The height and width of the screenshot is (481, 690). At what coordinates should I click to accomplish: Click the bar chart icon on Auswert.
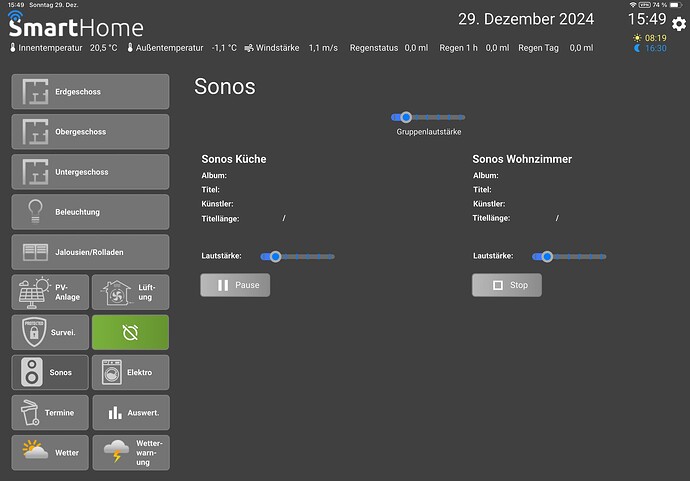[x=115, y=413]
